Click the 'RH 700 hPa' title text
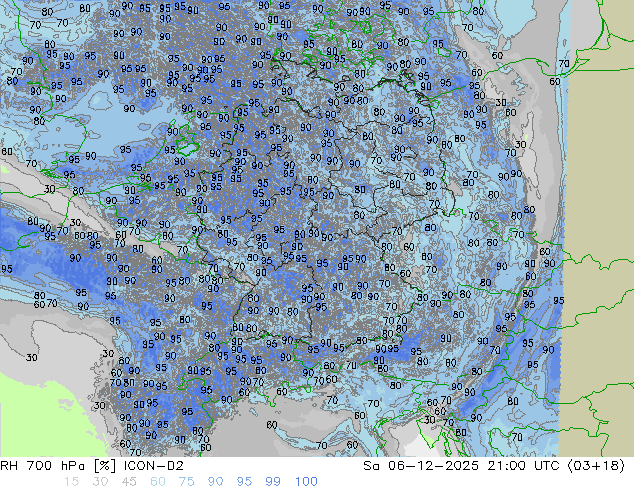 point(42,466)
